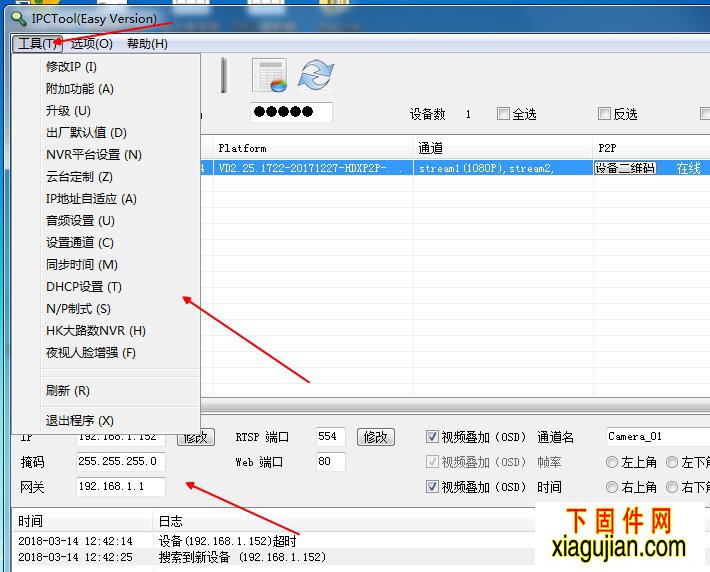Click the RTSP 端口 field showing 554
The width and height of the screenshot is (710, 572).
click(331, 437)
